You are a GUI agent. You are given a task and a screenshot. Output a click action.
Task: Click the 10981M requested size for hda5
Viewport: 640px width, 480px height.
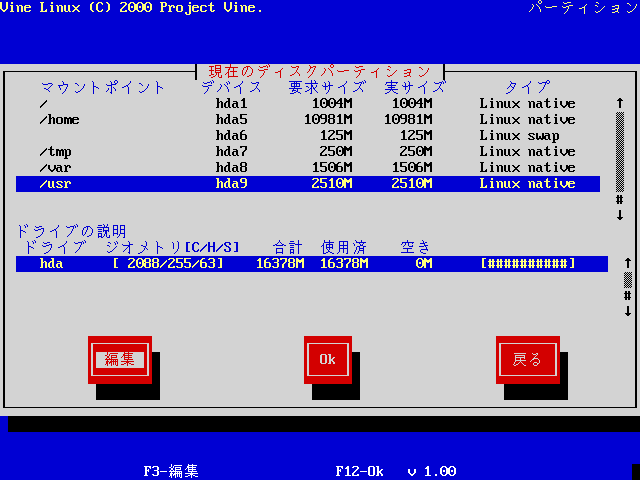pyautogui.click(x=328, y=120)
